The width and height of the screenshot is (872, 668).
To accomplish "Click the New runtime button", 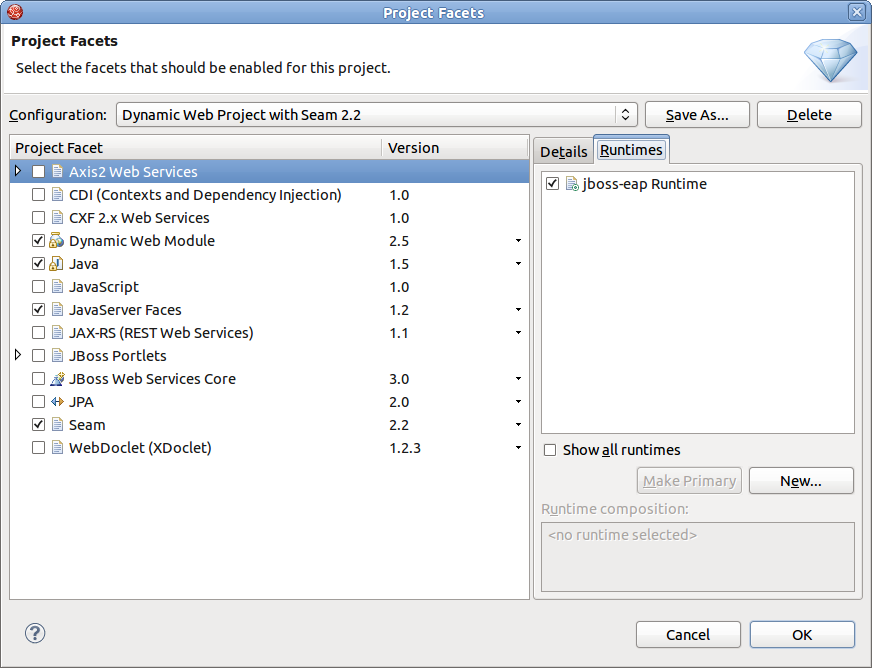I will coord(801,480).
